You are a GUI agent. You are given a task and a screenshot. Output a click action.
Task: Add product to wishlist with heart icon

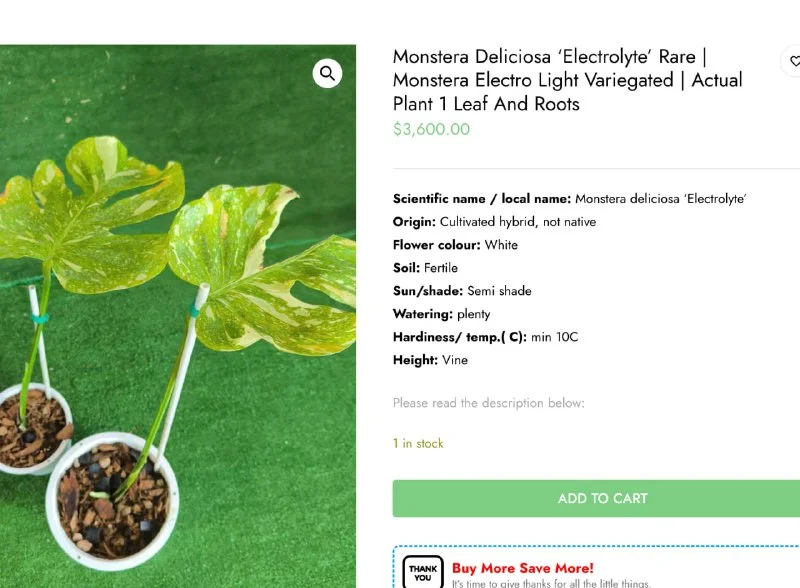pos(794,62)
